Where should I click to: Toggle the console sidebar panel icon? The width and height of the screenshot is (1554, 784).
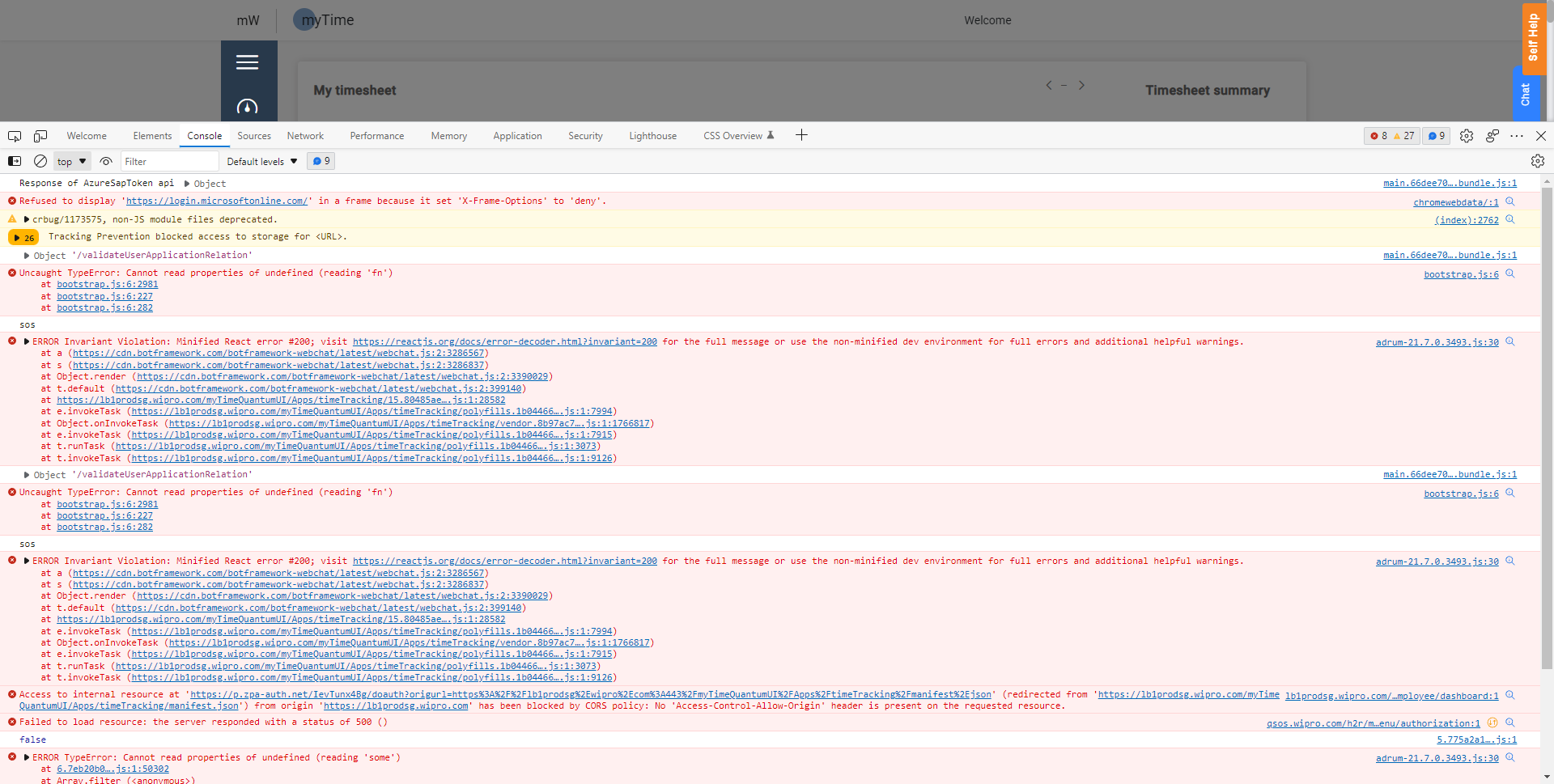15,161
